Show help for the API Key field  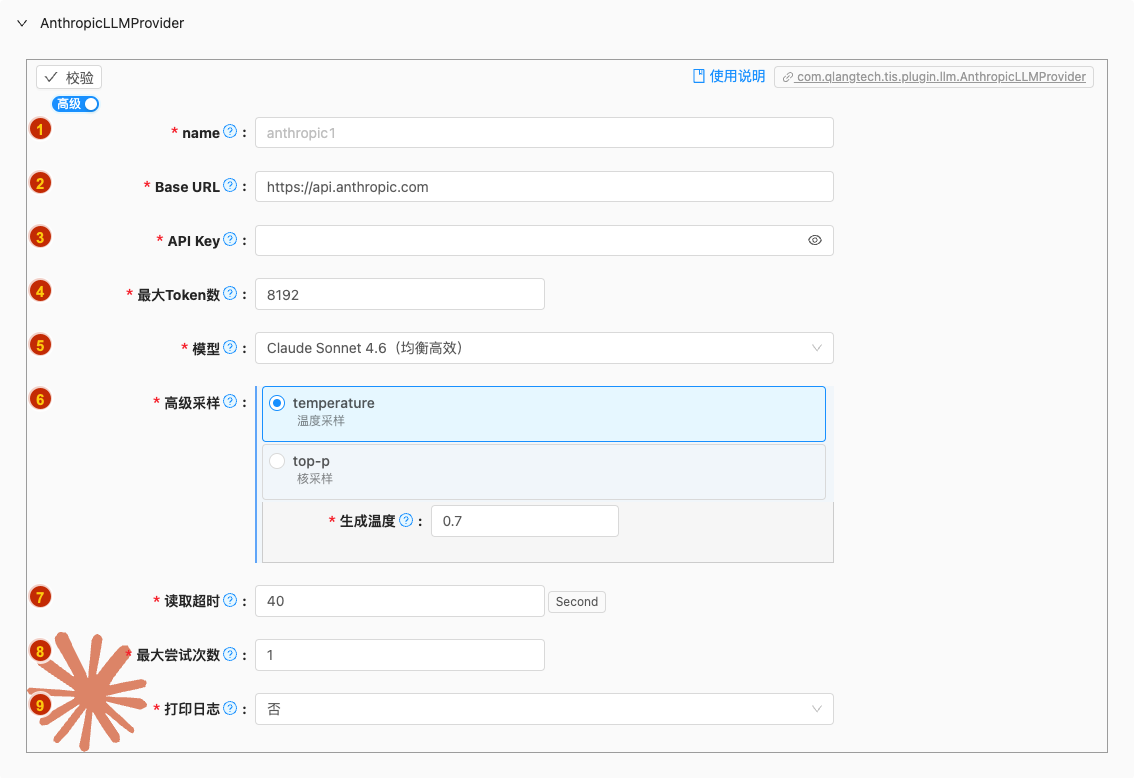tap(230, 239)
